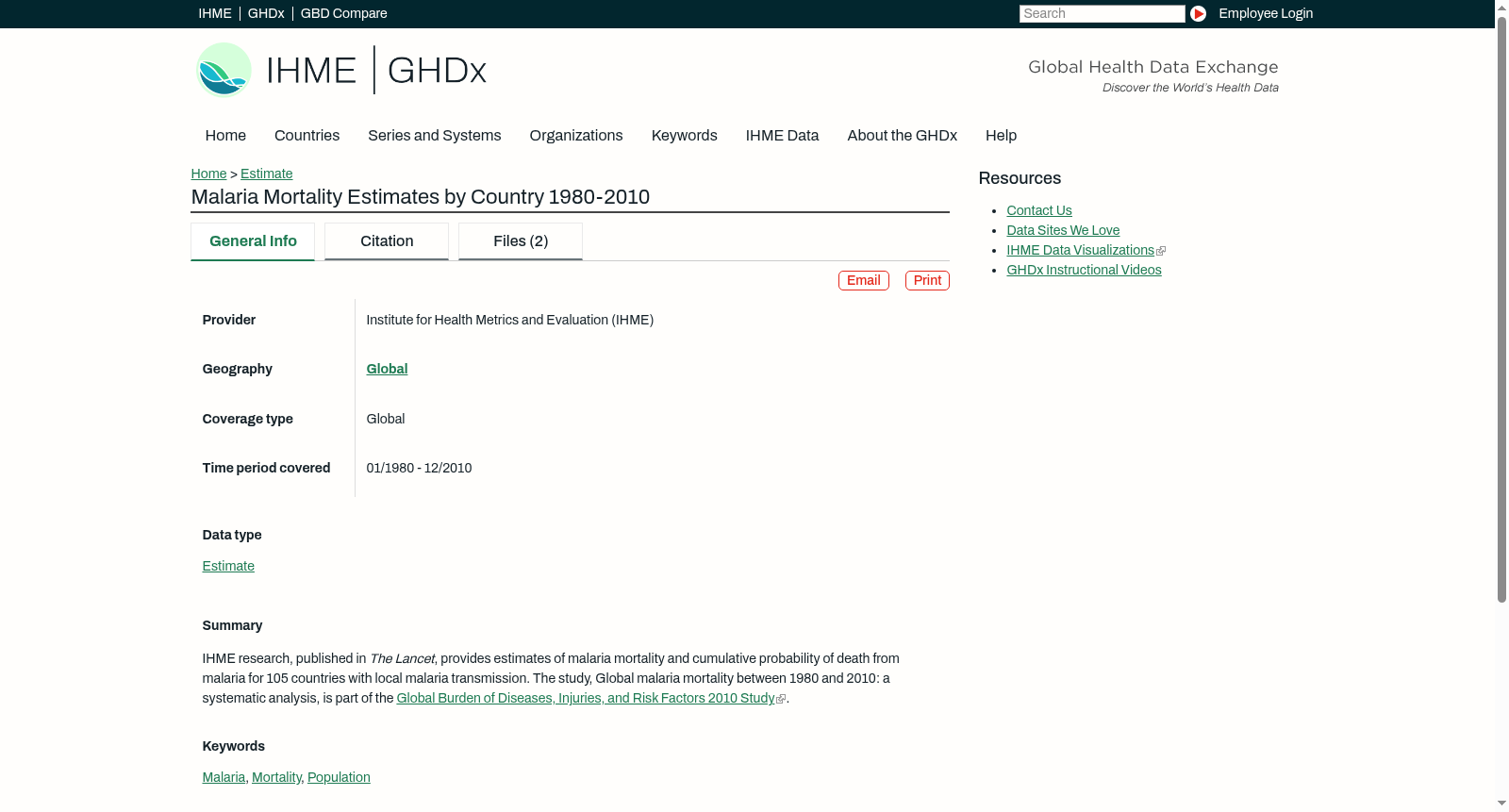
Task: Open the Keywords menu item
Action: coord(685,136)
